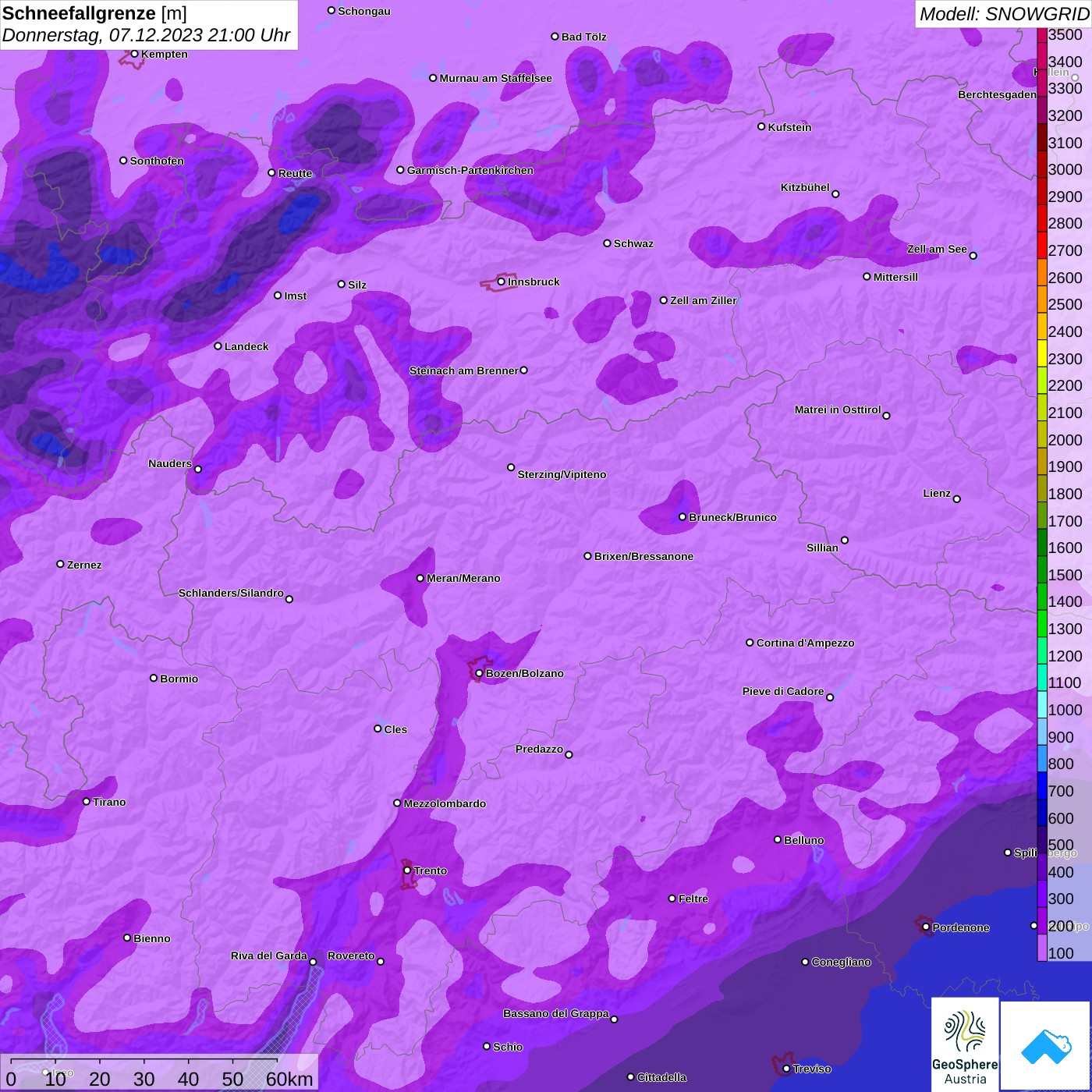
Task: Click the Kempten city marker dot
Action: click(x=134, y=54)
